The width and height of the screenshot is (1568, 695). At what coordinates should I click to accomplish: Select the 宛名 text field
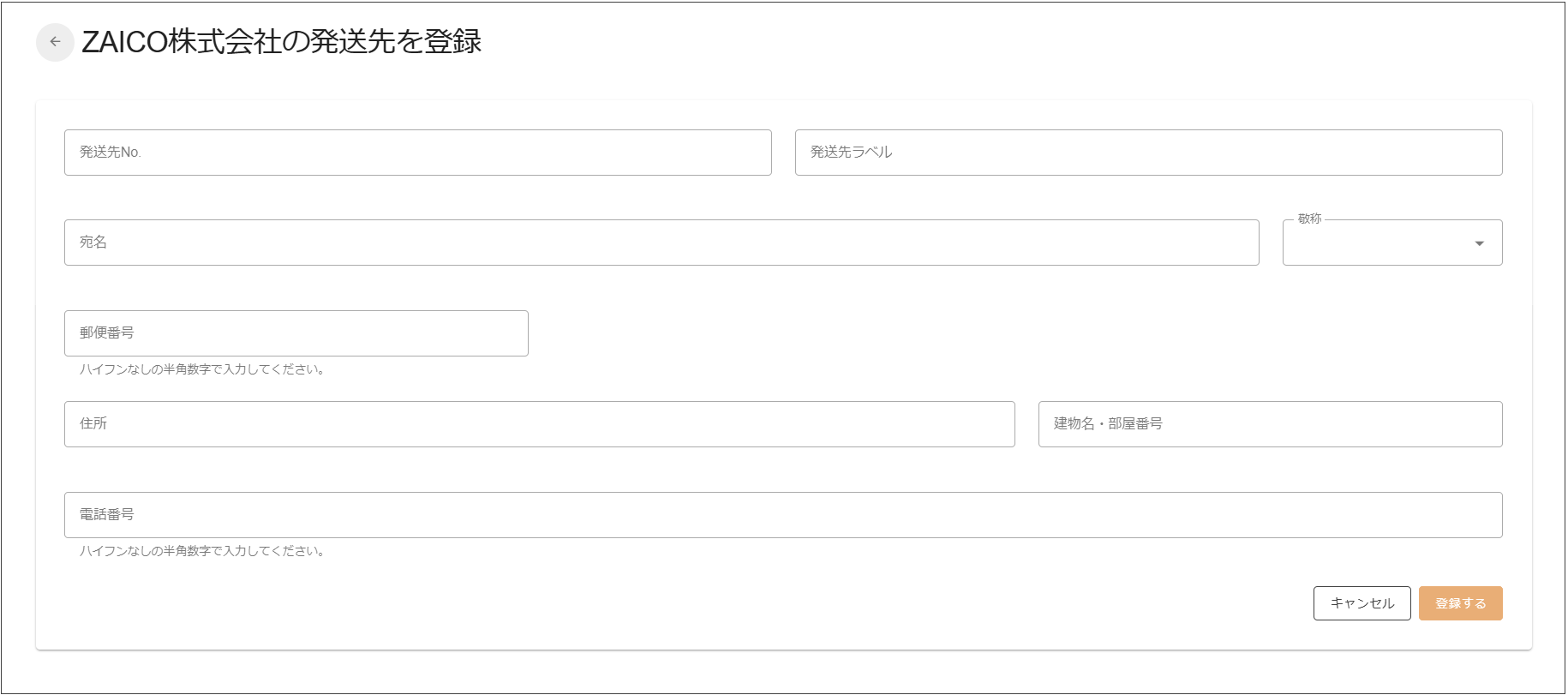tap(661, 243)
